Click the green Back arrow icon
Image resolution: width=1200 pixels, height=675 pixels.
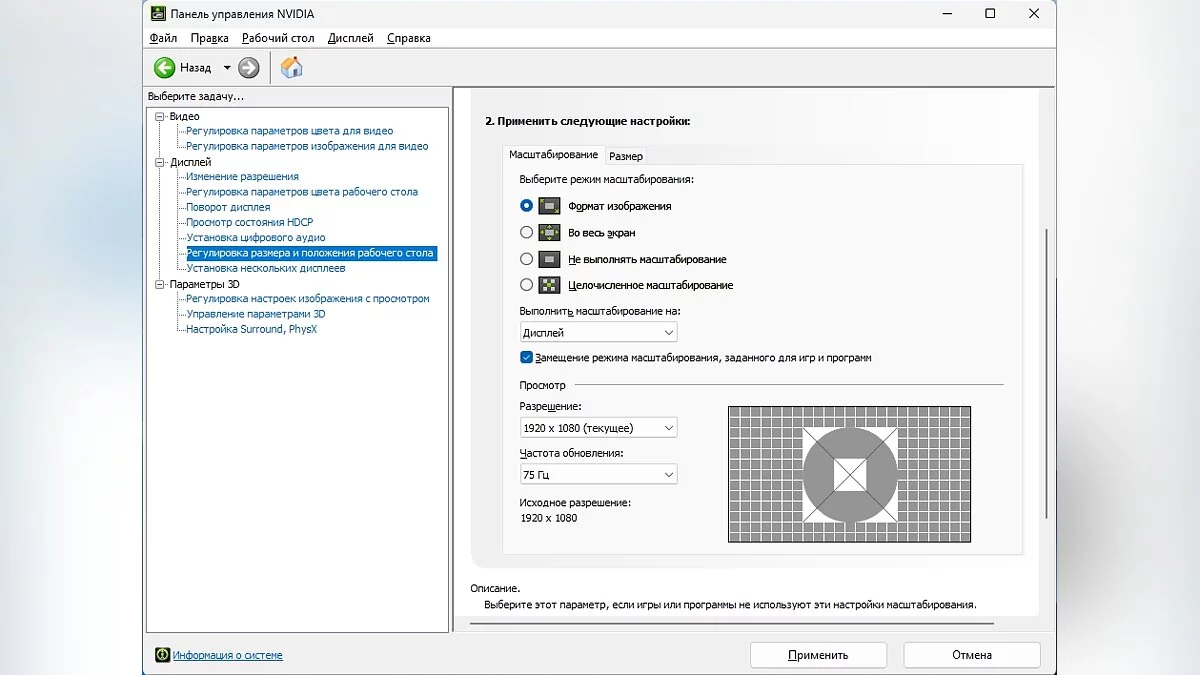(x=164, y=68)
